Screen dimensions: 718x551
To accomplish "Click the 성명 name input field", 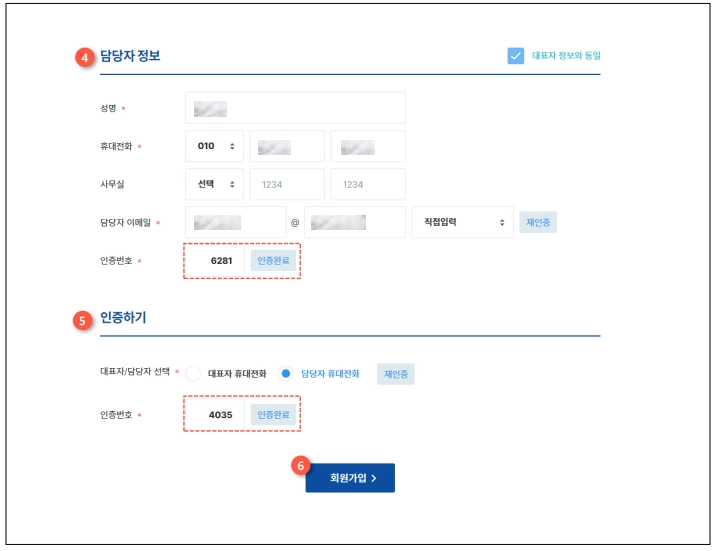I will (295, 108).
